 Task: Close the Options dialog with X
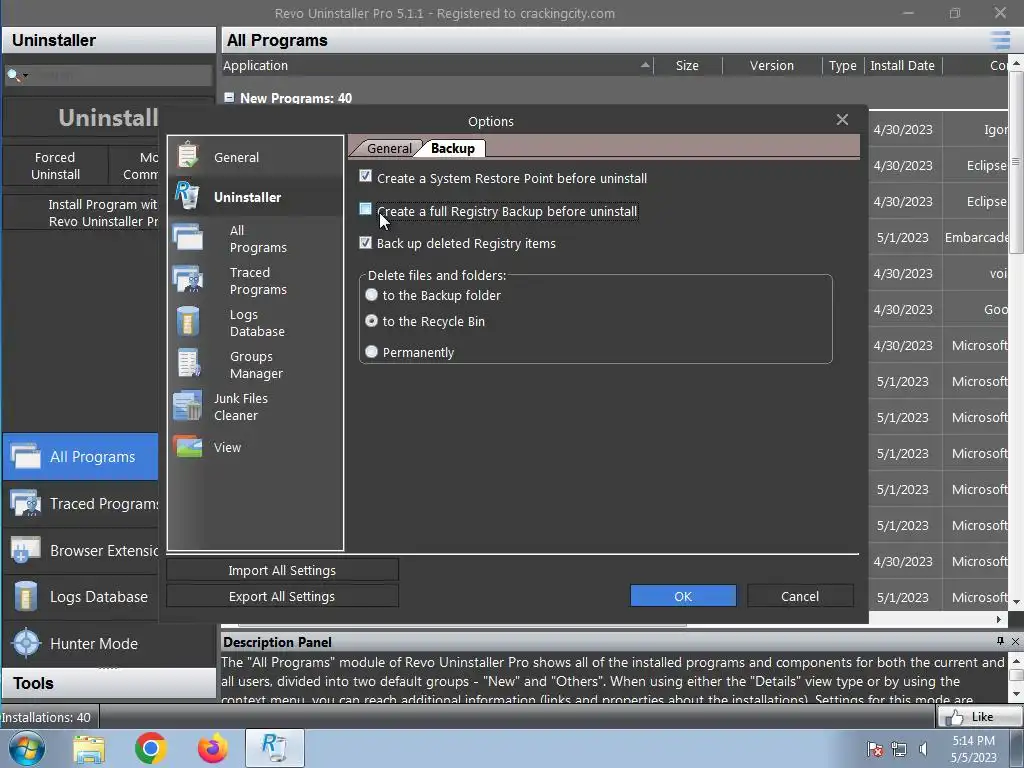pyautogui.click(x=842, y=120)
